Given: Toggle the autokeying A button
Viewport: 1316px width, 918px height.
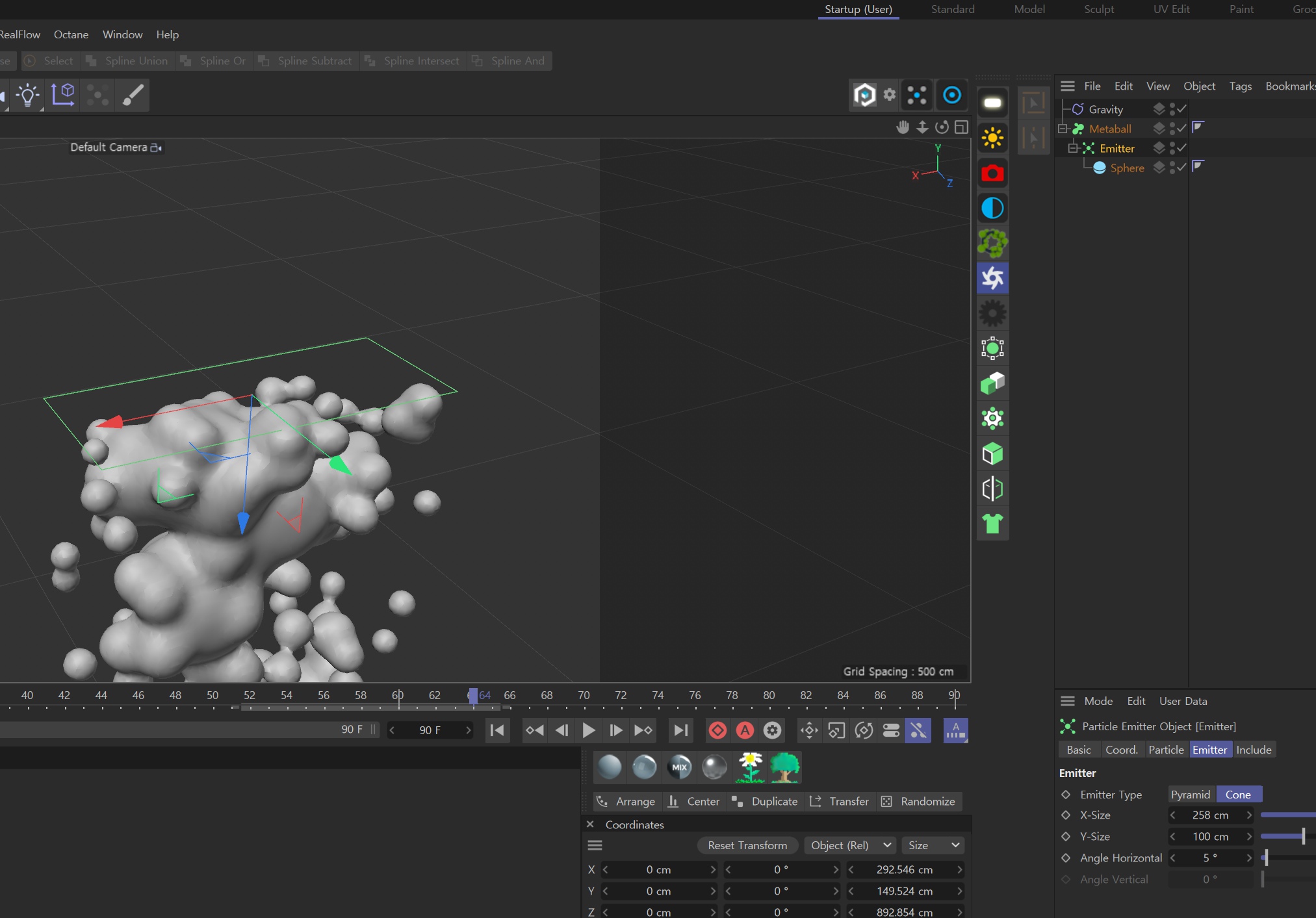Looking at the screenshot, I should 745,730.
